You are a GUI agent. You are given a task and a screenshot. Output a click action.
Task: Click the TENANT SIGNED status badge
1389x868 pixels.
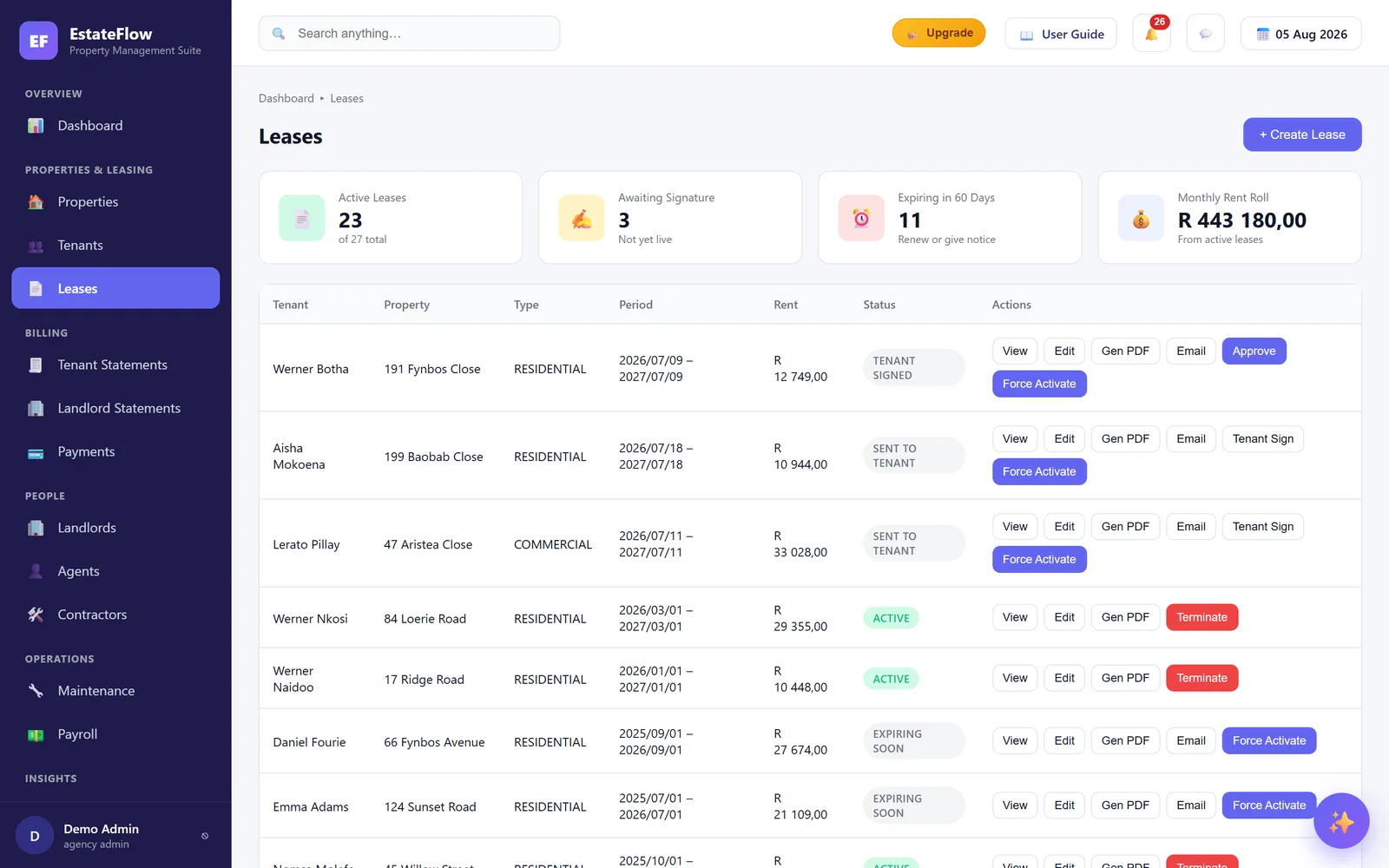point(914,368)
